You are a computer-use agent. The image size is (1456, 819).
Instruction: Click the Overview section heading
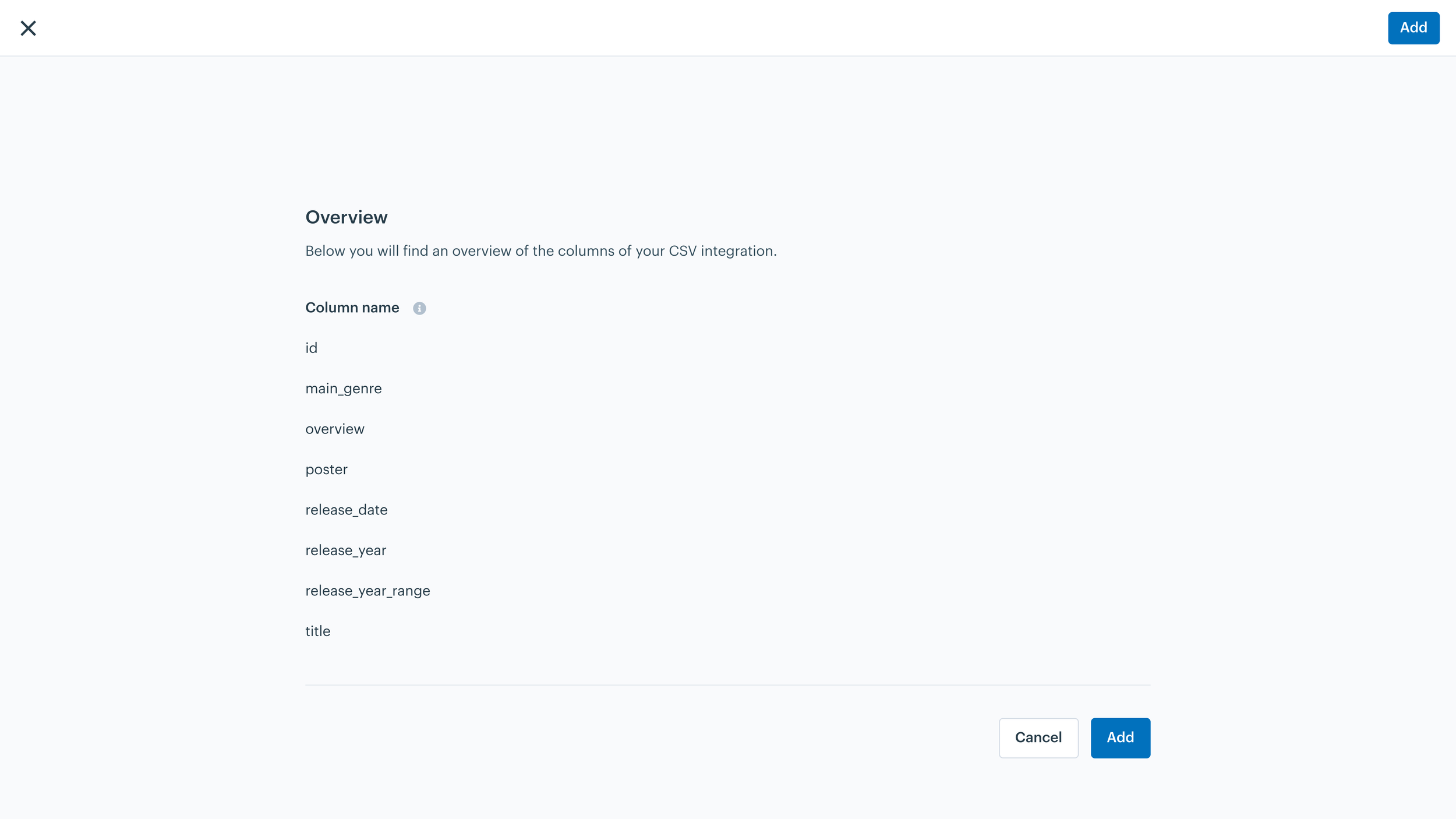[x=347, y=217]
